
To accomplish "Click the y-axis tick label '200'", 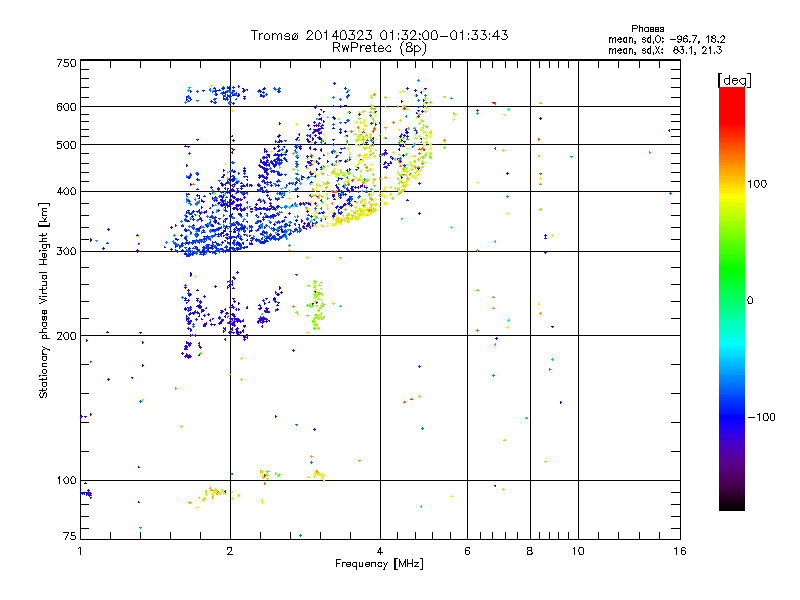I will 66,336.
